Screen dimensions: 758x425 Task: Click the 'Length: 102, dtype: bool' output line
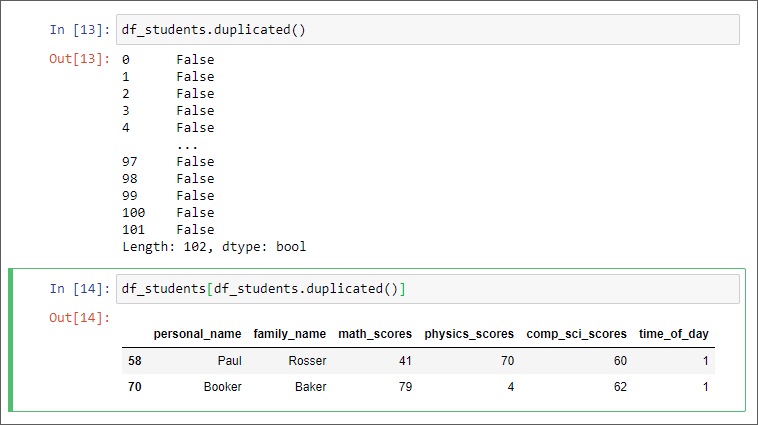click(x=214, y=246)
